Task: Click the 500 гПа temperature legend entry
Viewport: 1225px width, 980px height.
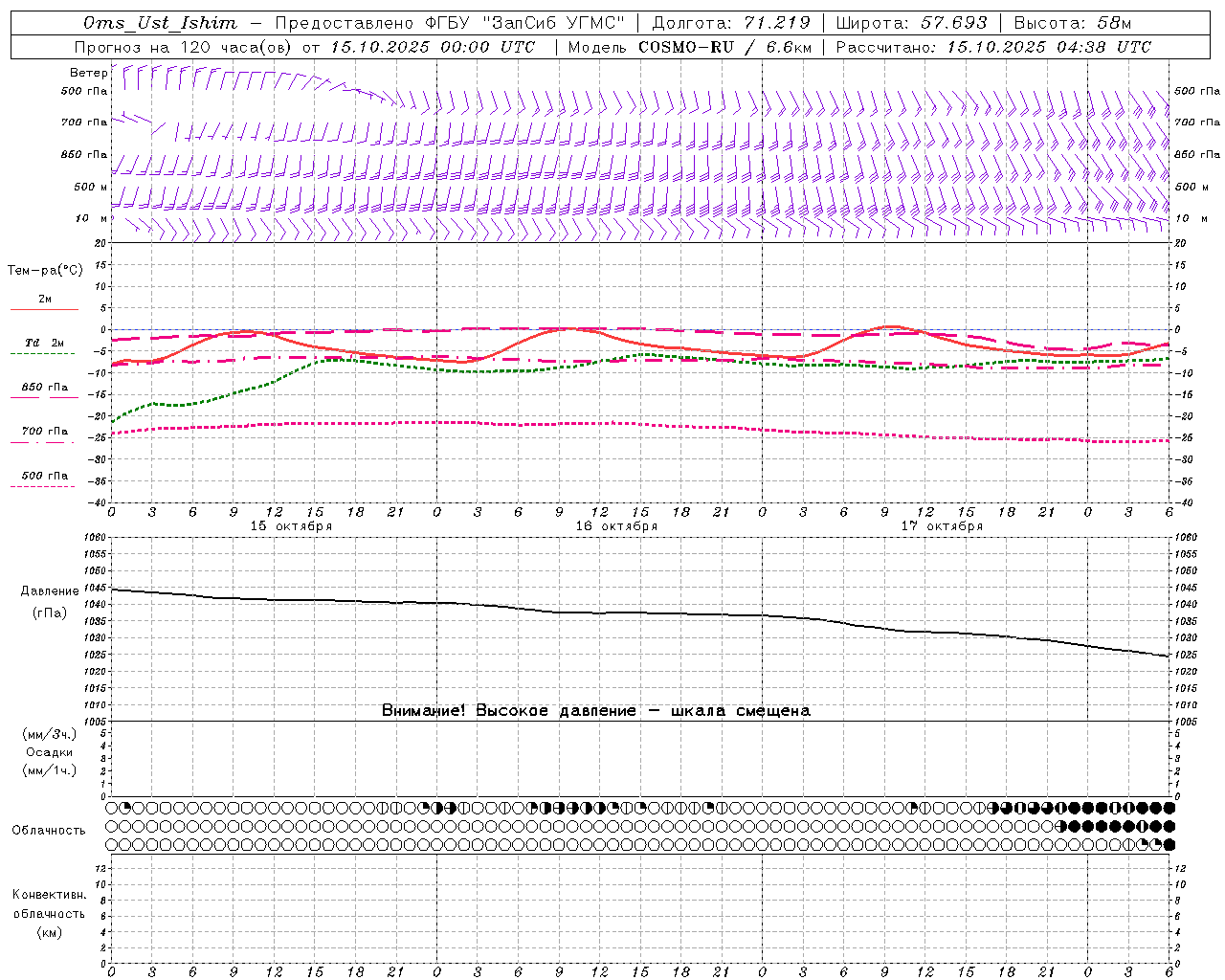Action: 44,479
